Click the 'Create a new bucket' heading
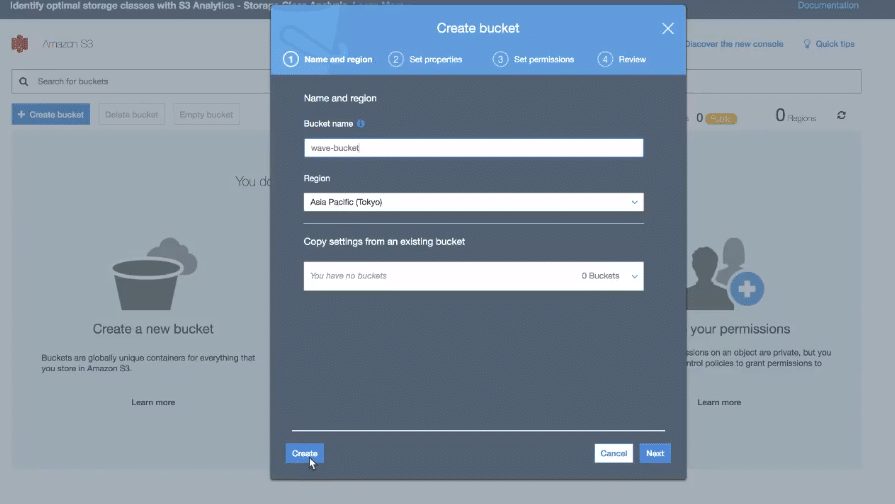Image resolution: width=895 pixels, height=504 pixels. point(153,329)
